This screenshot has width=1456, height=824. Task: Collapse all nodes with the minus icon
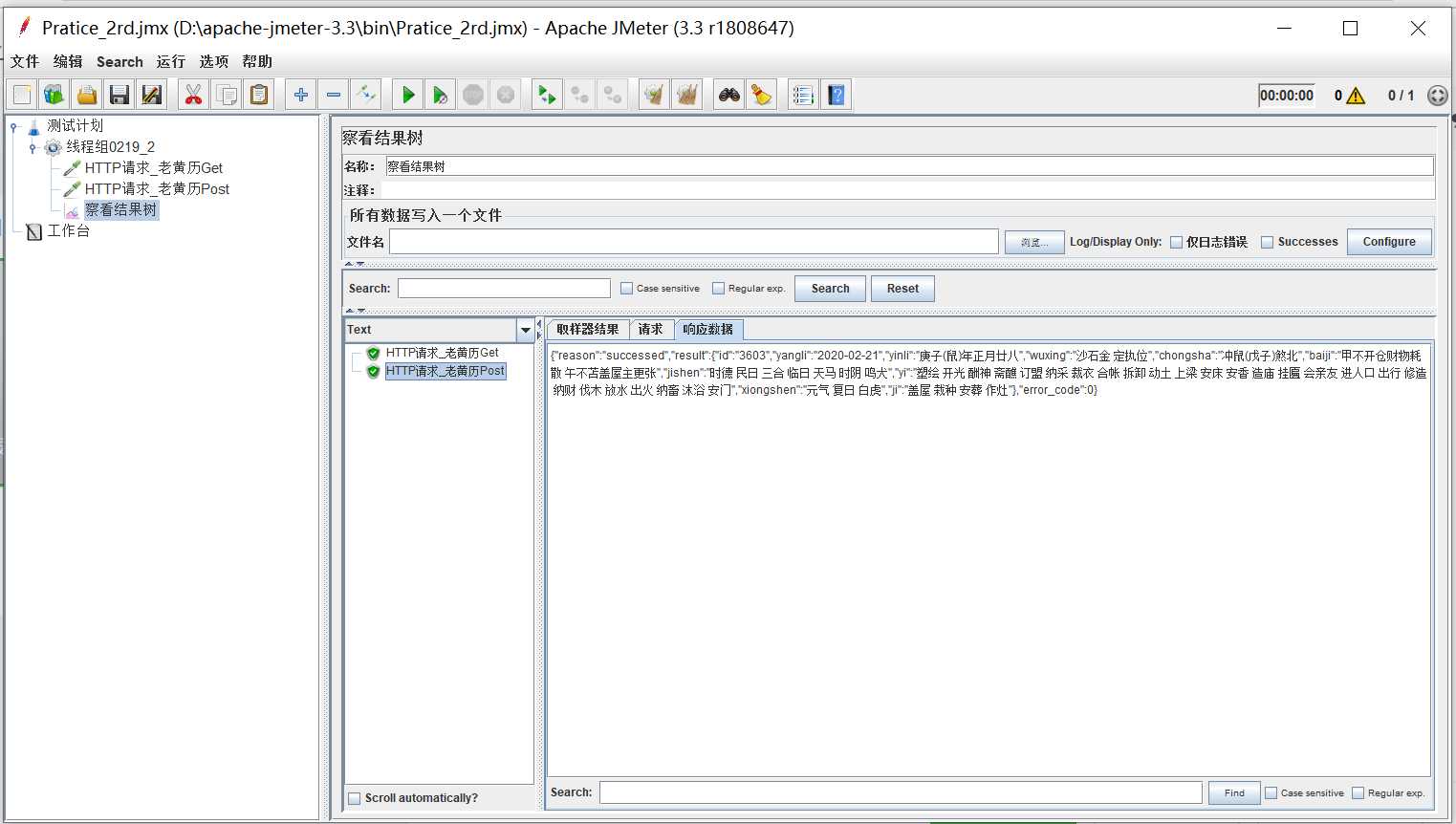coord(334,95)
